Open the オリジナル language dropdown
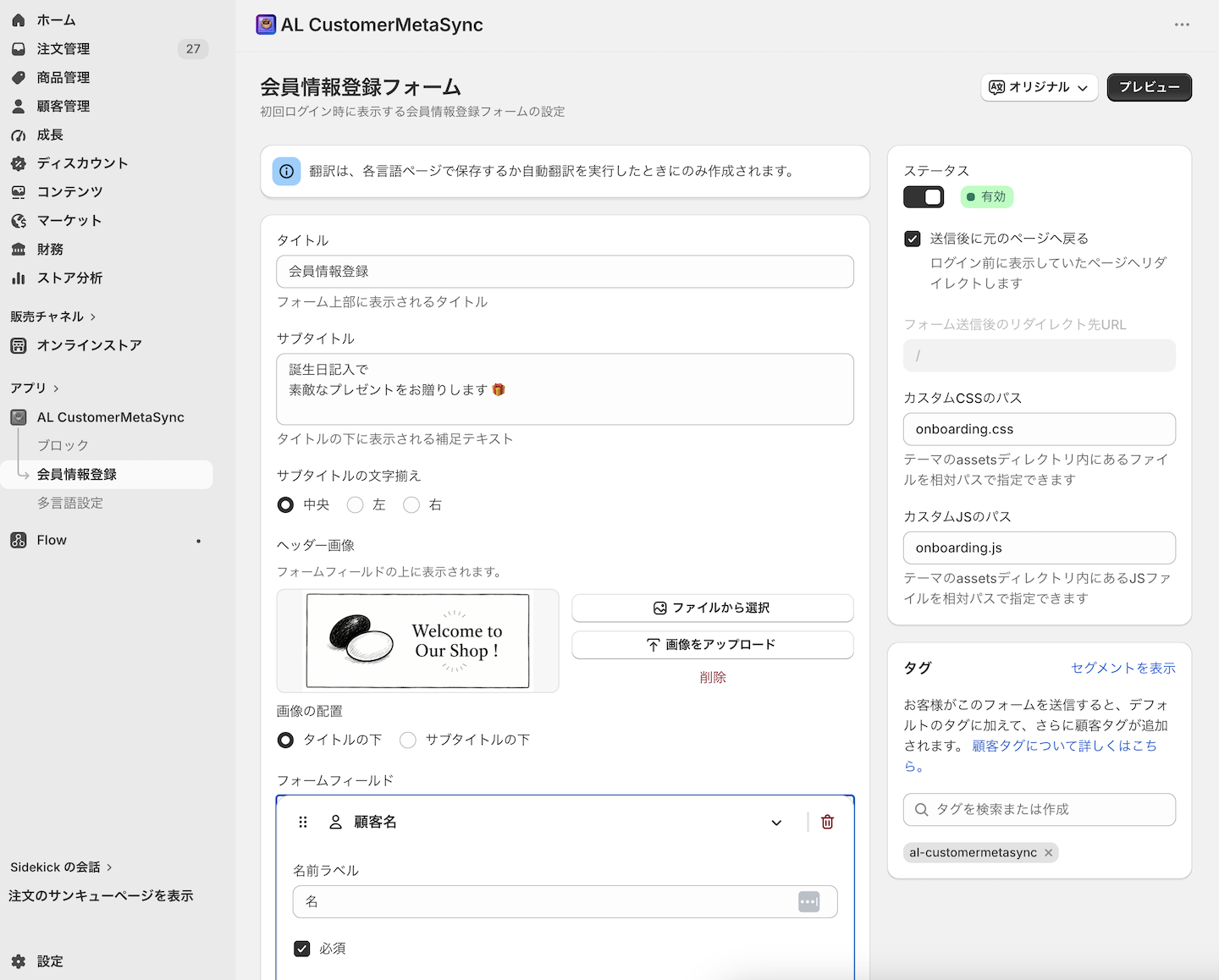Image resolution: width=1219 pixels, height=980 pixels. point(1039,87)
